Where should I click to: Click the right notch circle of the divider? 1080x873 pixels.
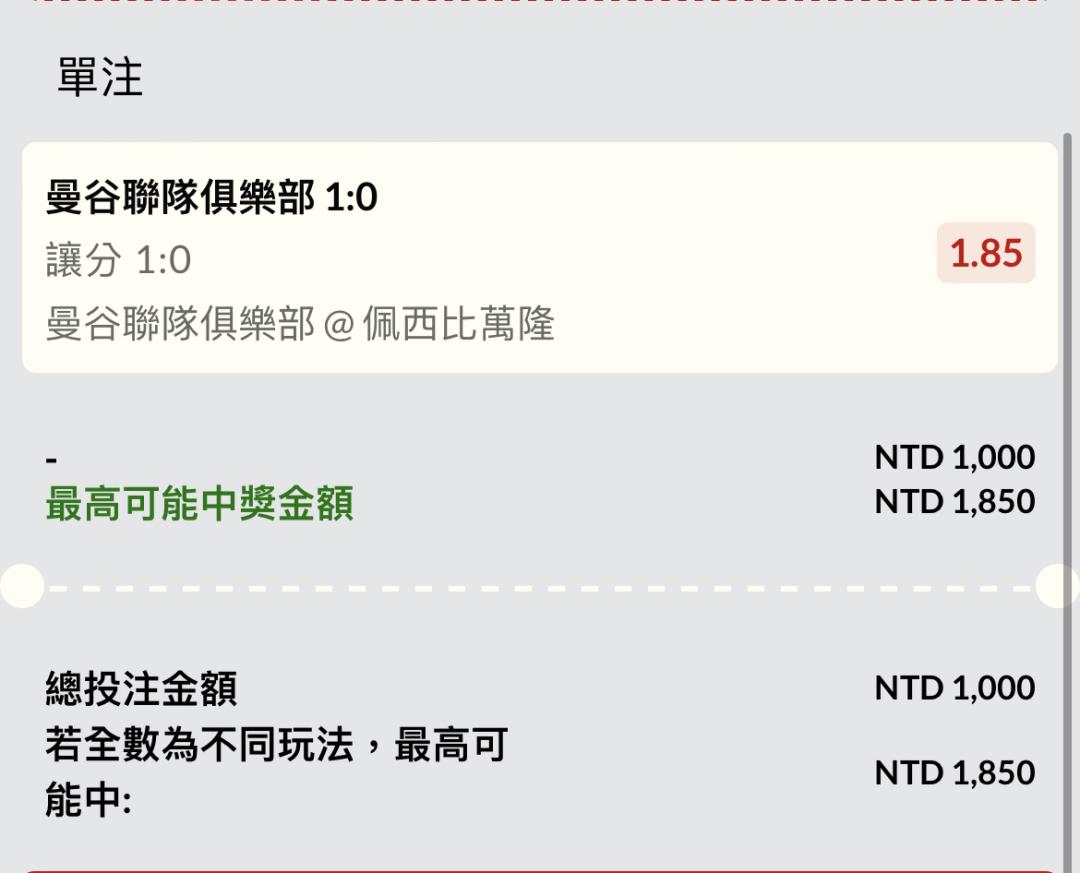coord(1058,586)
